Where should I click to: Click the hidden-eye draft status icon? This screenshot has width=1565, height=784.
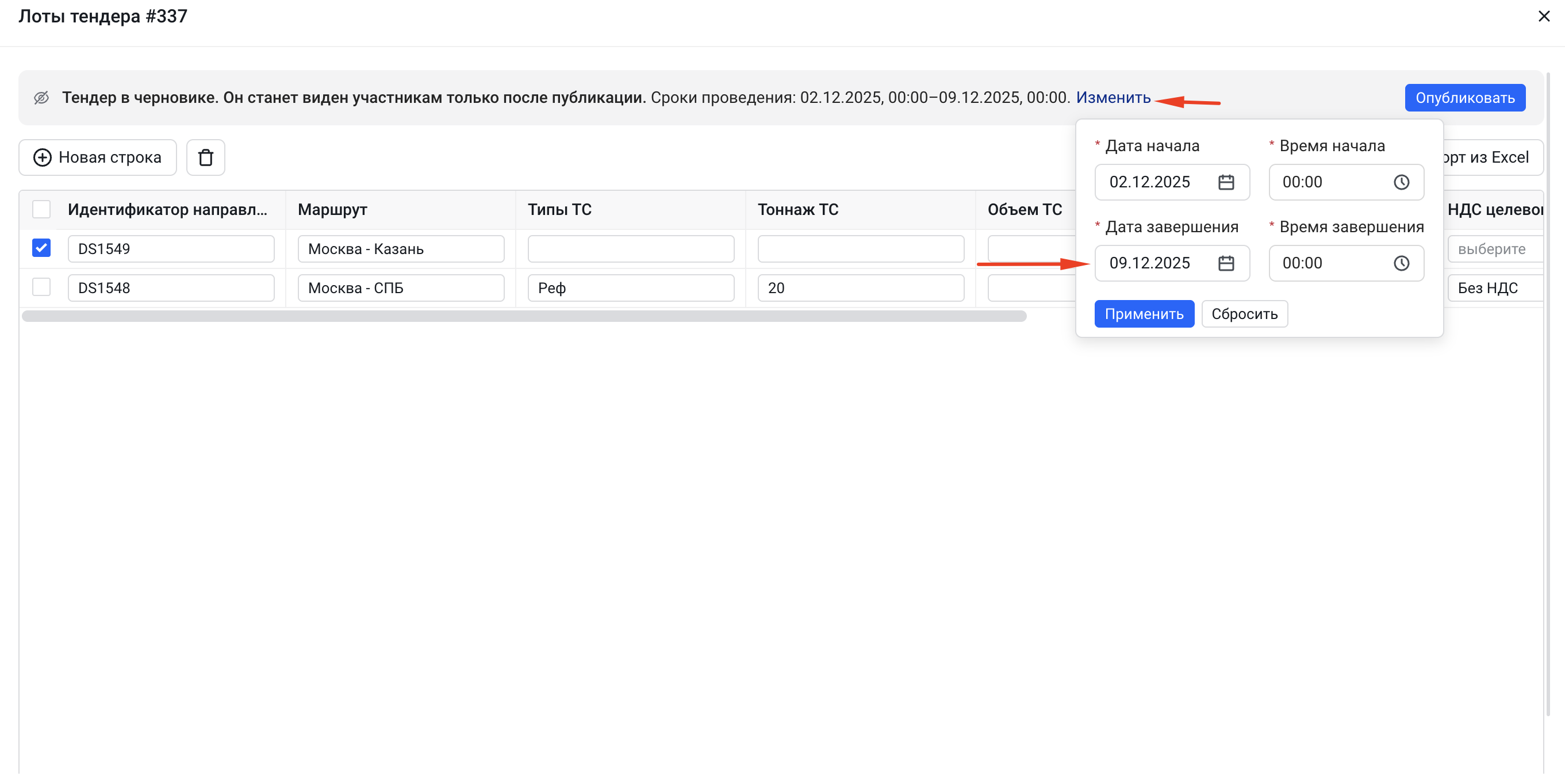pyautogui.click(x=41, y=98)
